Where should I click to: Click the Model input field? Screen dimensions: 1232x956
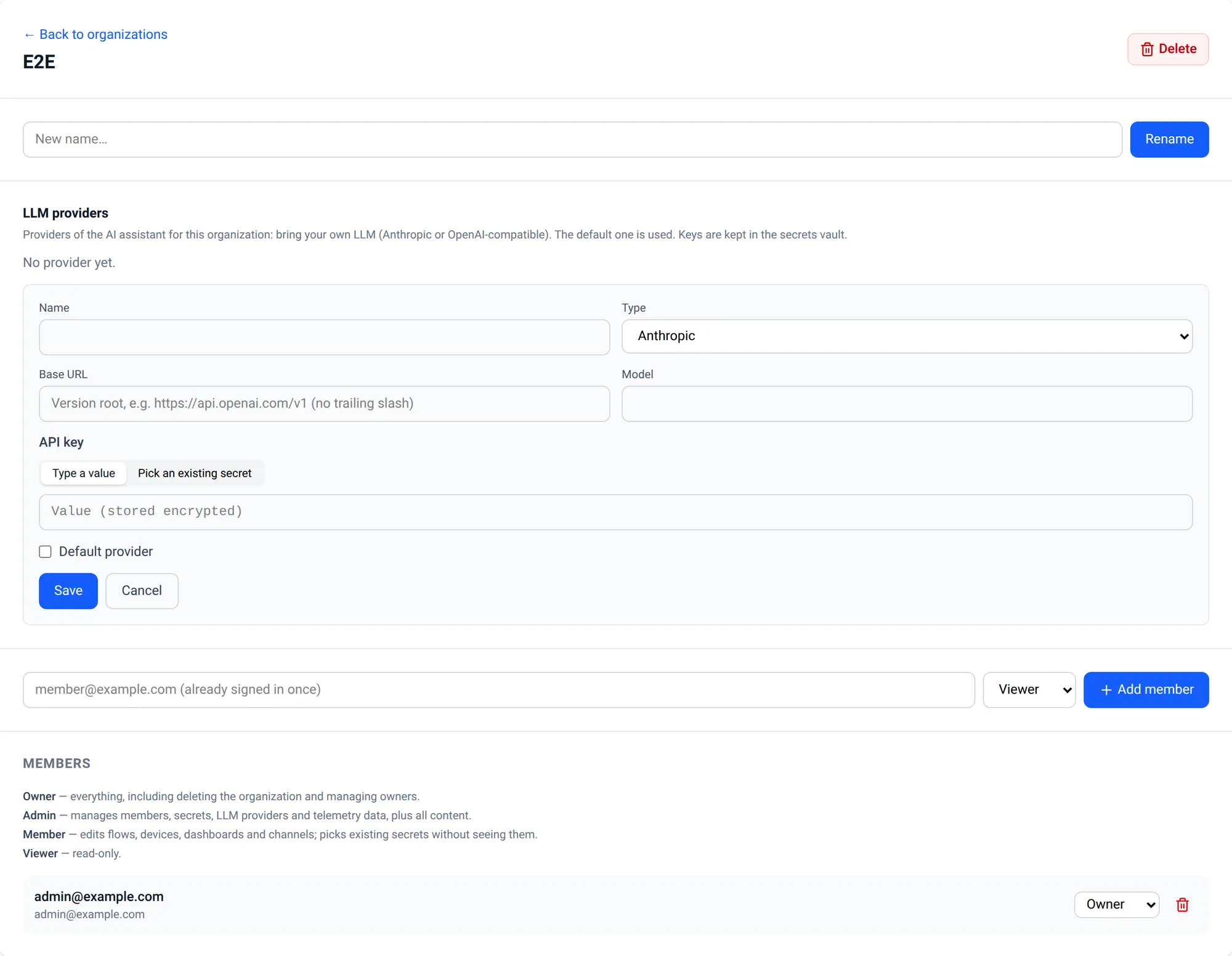(x=907, y=403)
